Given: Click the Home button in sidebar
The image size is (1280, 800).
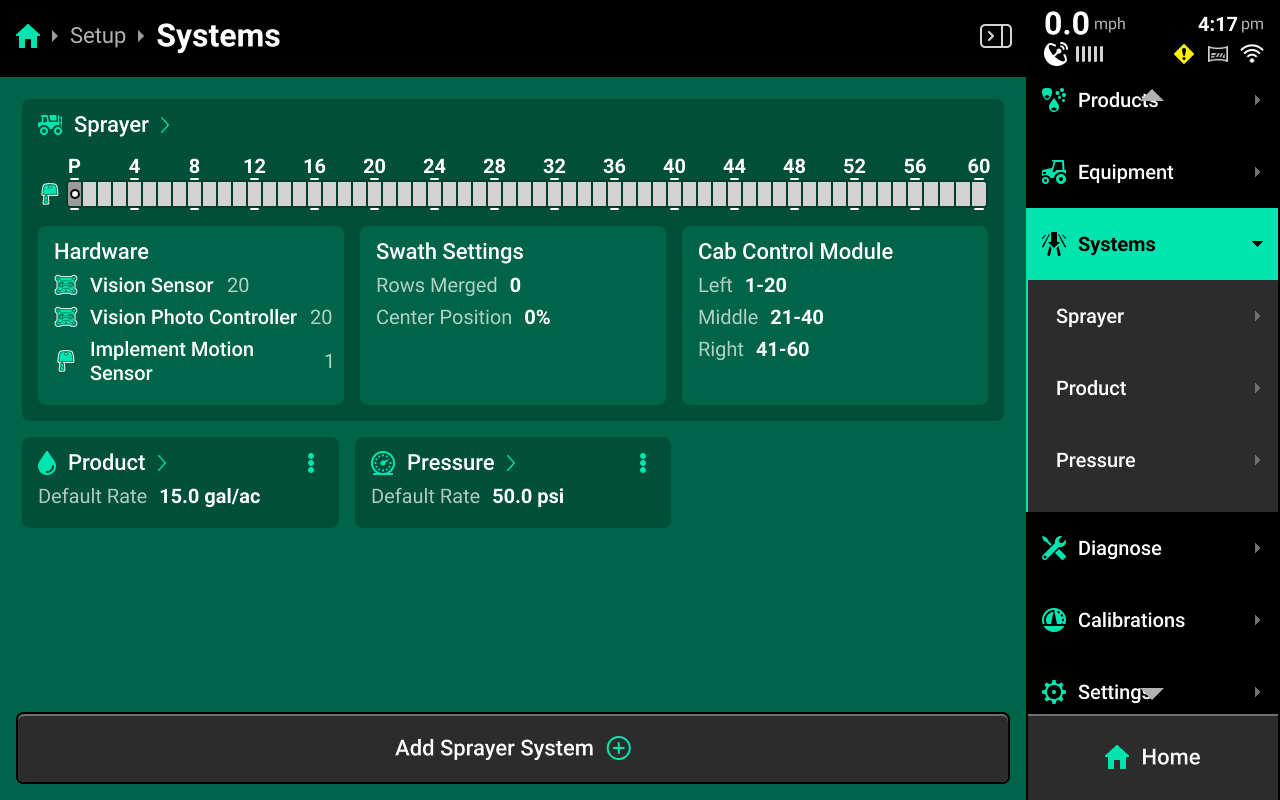Looking at the screenshot, I should point(1153,757).
